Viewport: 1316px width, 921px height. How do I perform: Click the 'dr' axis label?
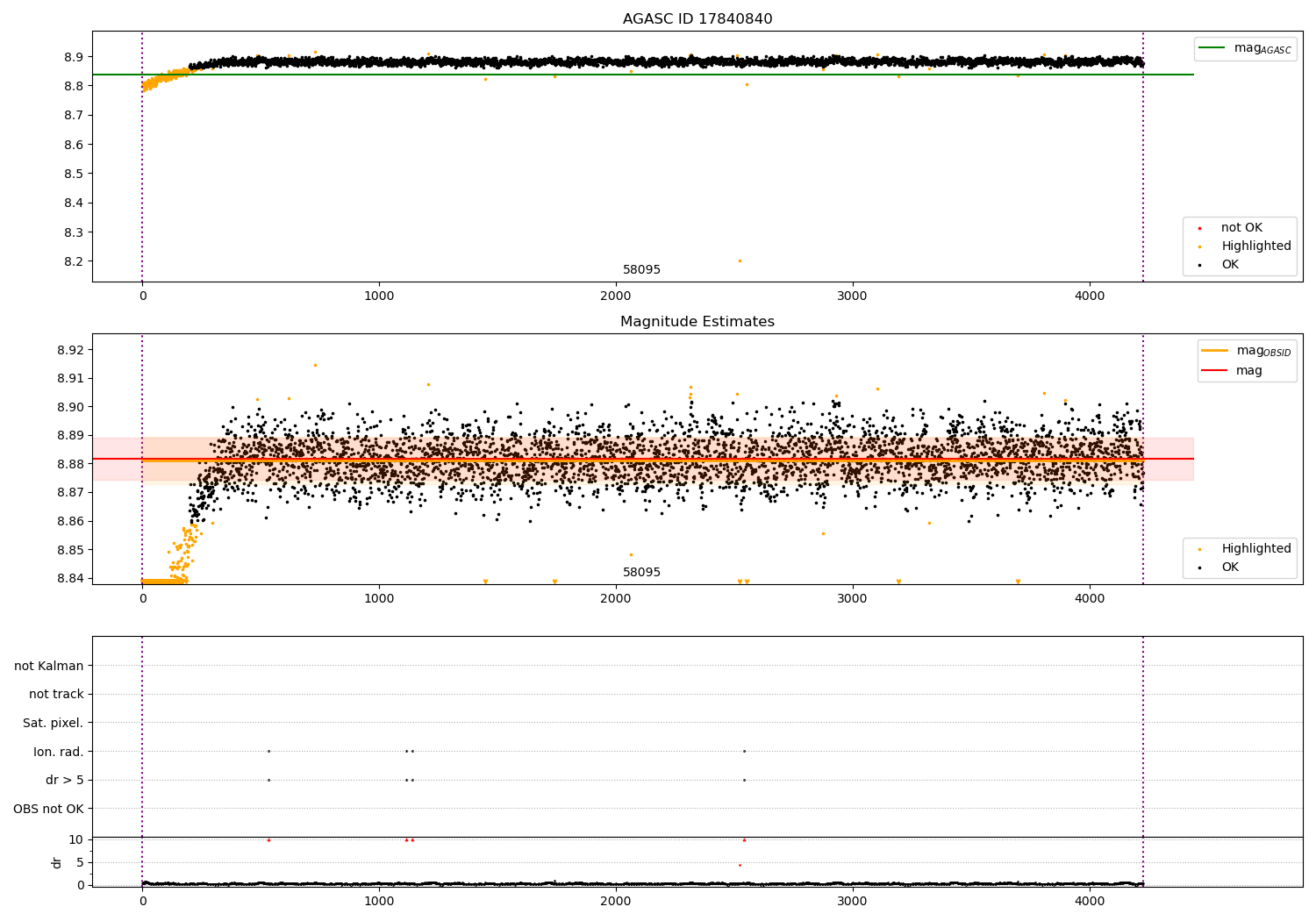57,862
